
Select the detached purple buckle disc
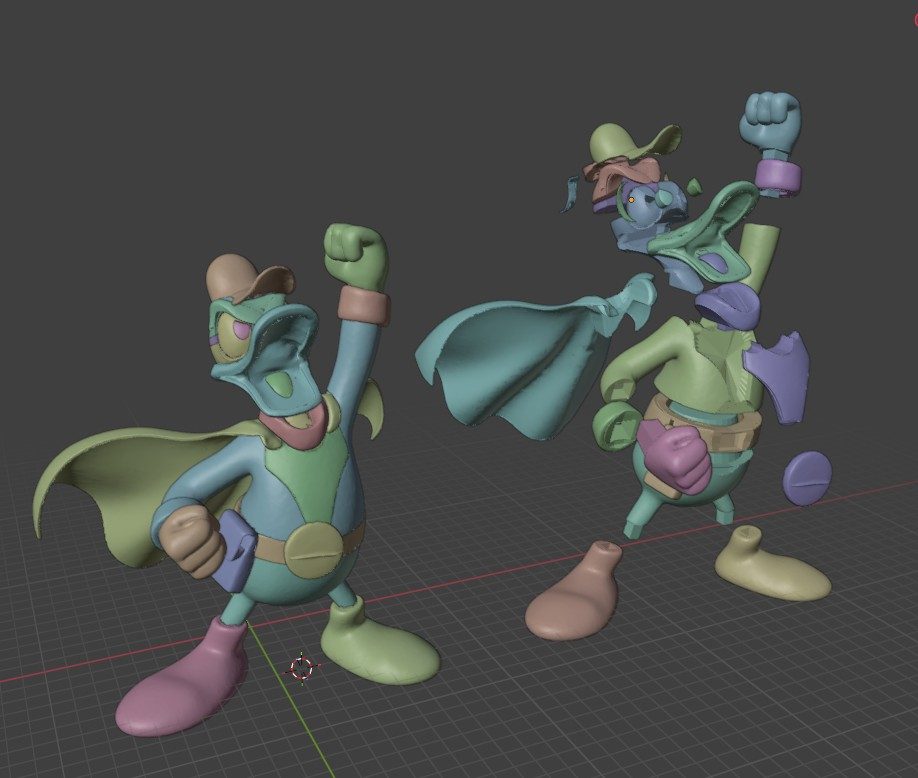tap(809, 478)
